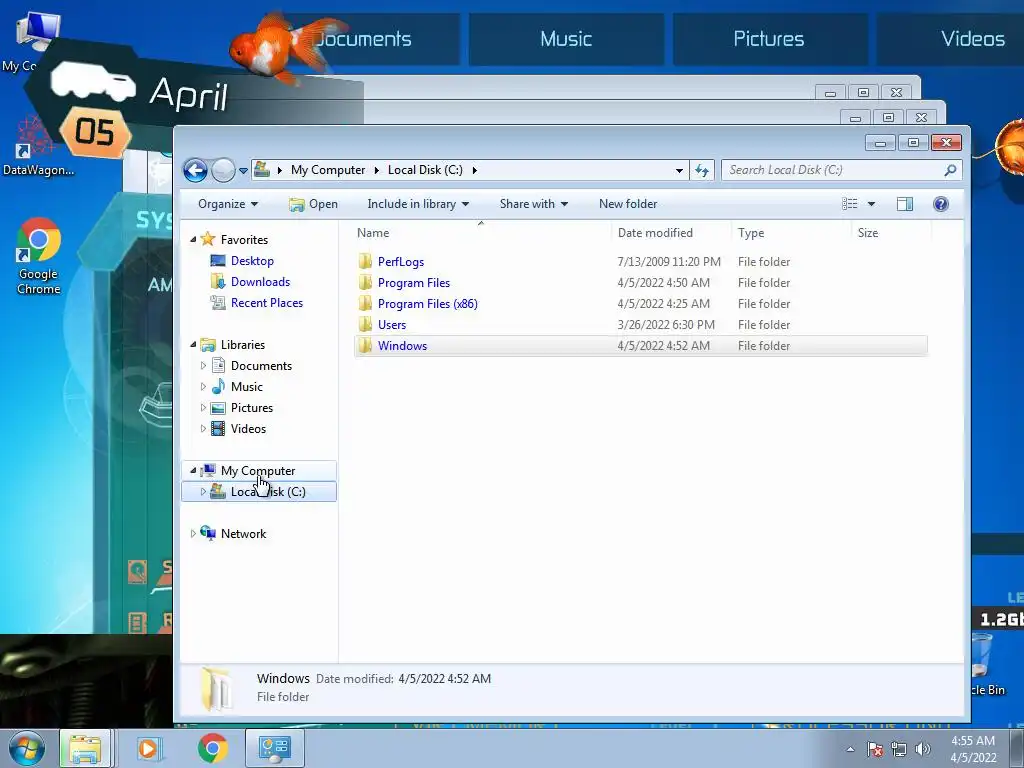Click the search magnifier icon

tap(950, 170)
